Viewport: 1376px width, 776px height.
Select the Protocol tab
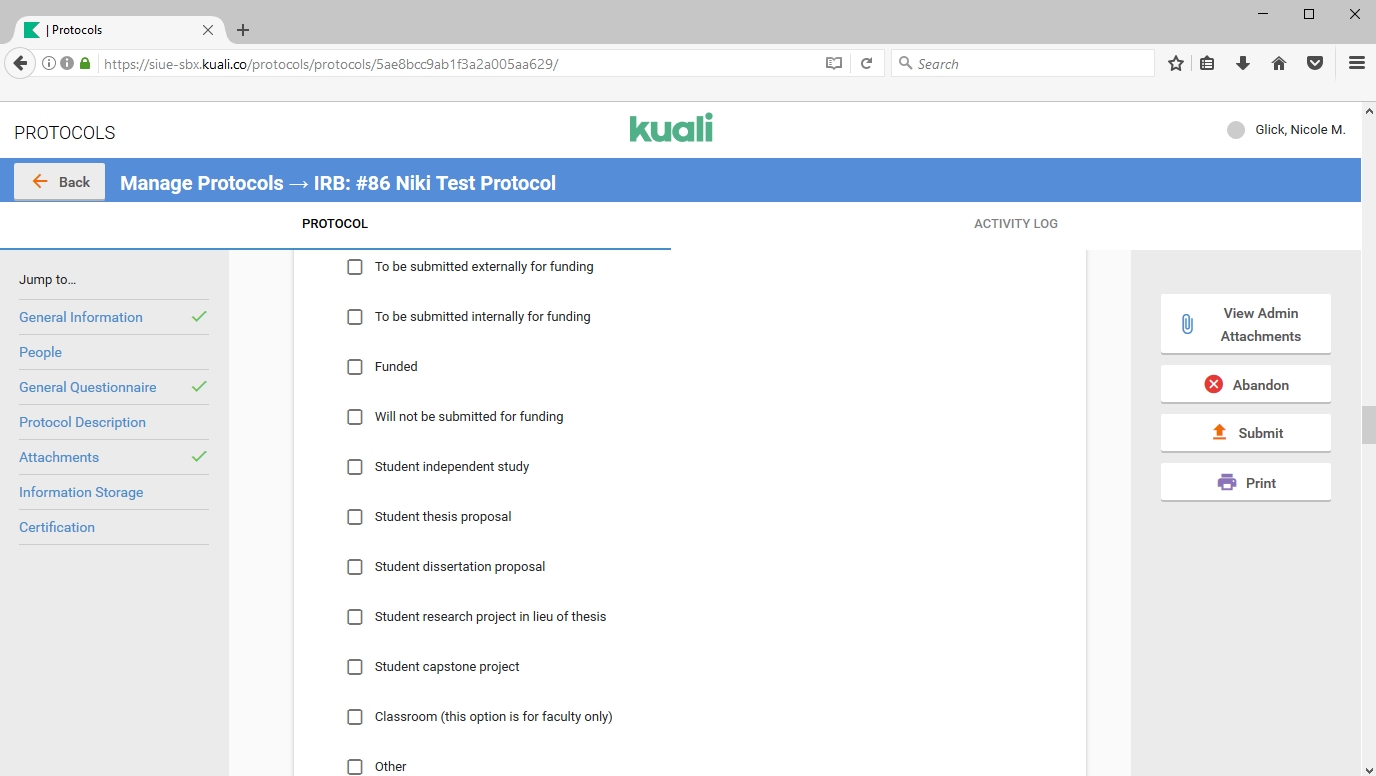click(x=335, y=224)
